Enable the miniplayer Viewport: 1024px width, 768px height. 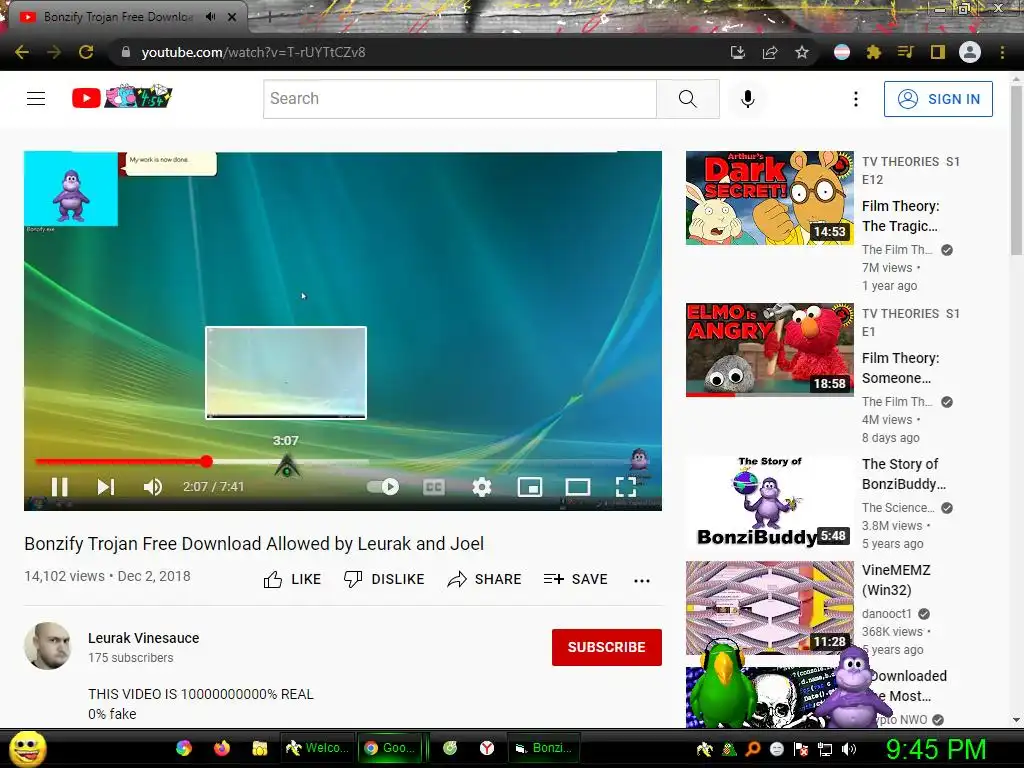click(x=530, y=487)
